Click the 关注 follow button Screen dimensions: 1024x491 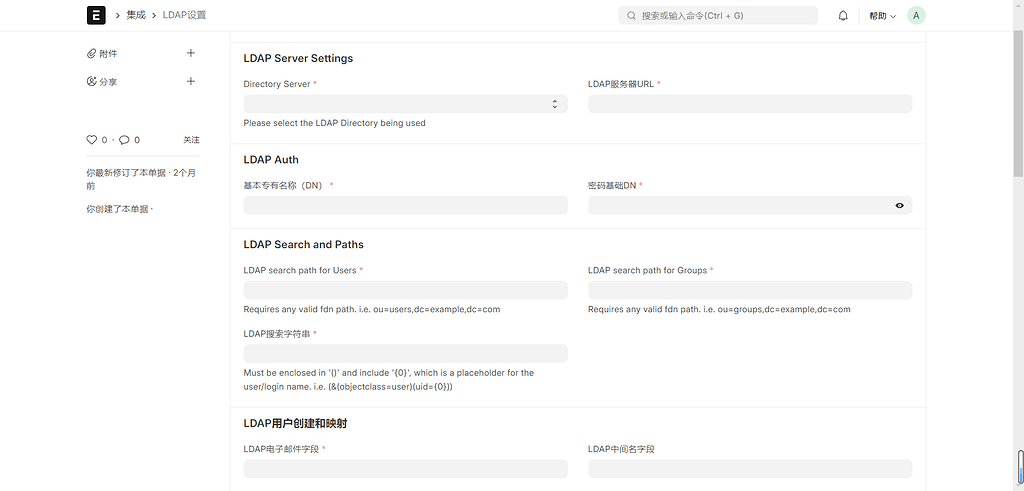tap(191, 140)
